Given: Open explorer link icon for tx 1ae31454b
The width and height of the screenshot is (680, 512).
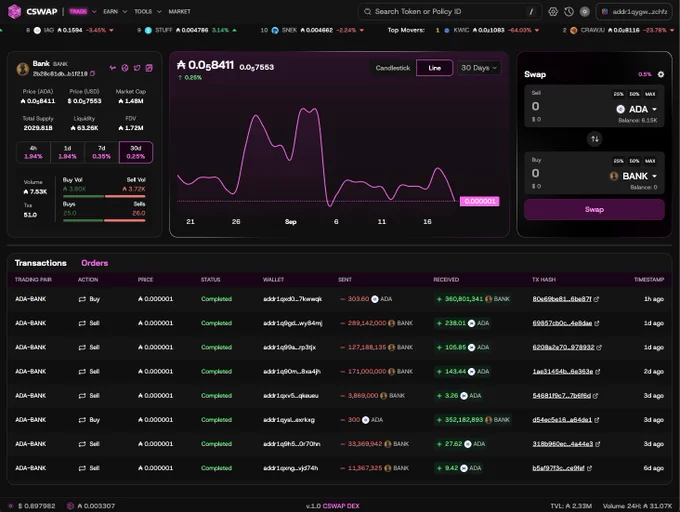Looking at the screenshot, I should click(x=598, y=372).
